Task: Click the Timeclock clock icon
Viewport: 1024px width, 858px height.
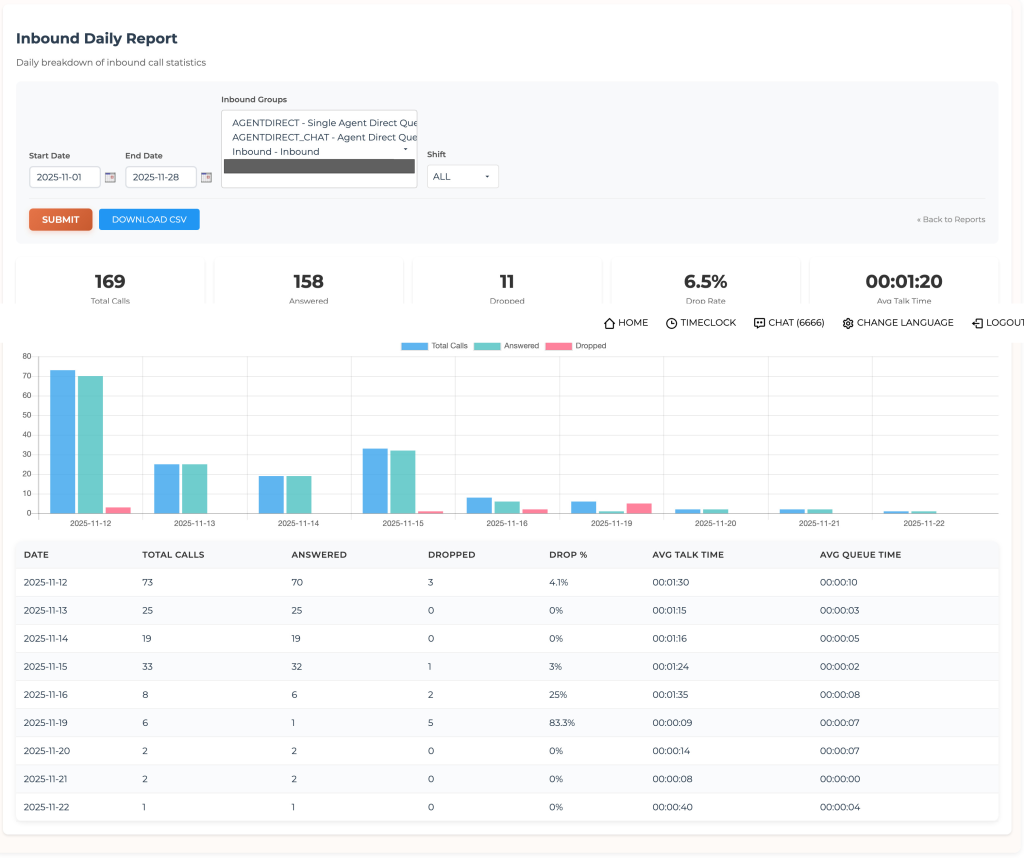Action: (x=671, y=323)
